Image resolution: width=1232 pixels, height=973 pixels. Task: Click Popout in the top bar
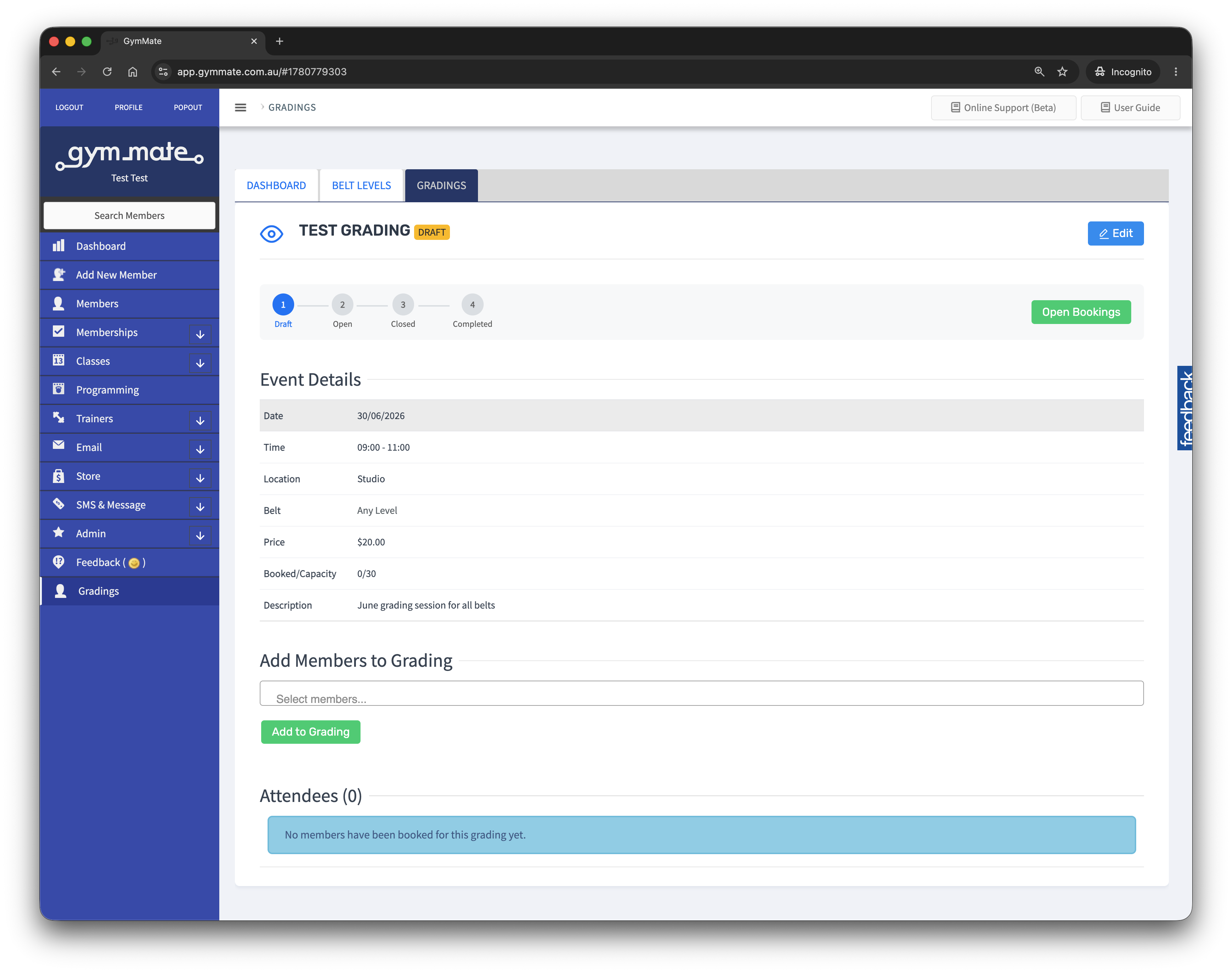188,107
